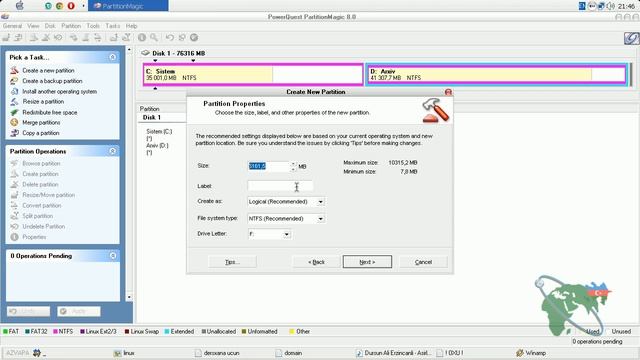Open the Tasks menu

tap(113, 26)
